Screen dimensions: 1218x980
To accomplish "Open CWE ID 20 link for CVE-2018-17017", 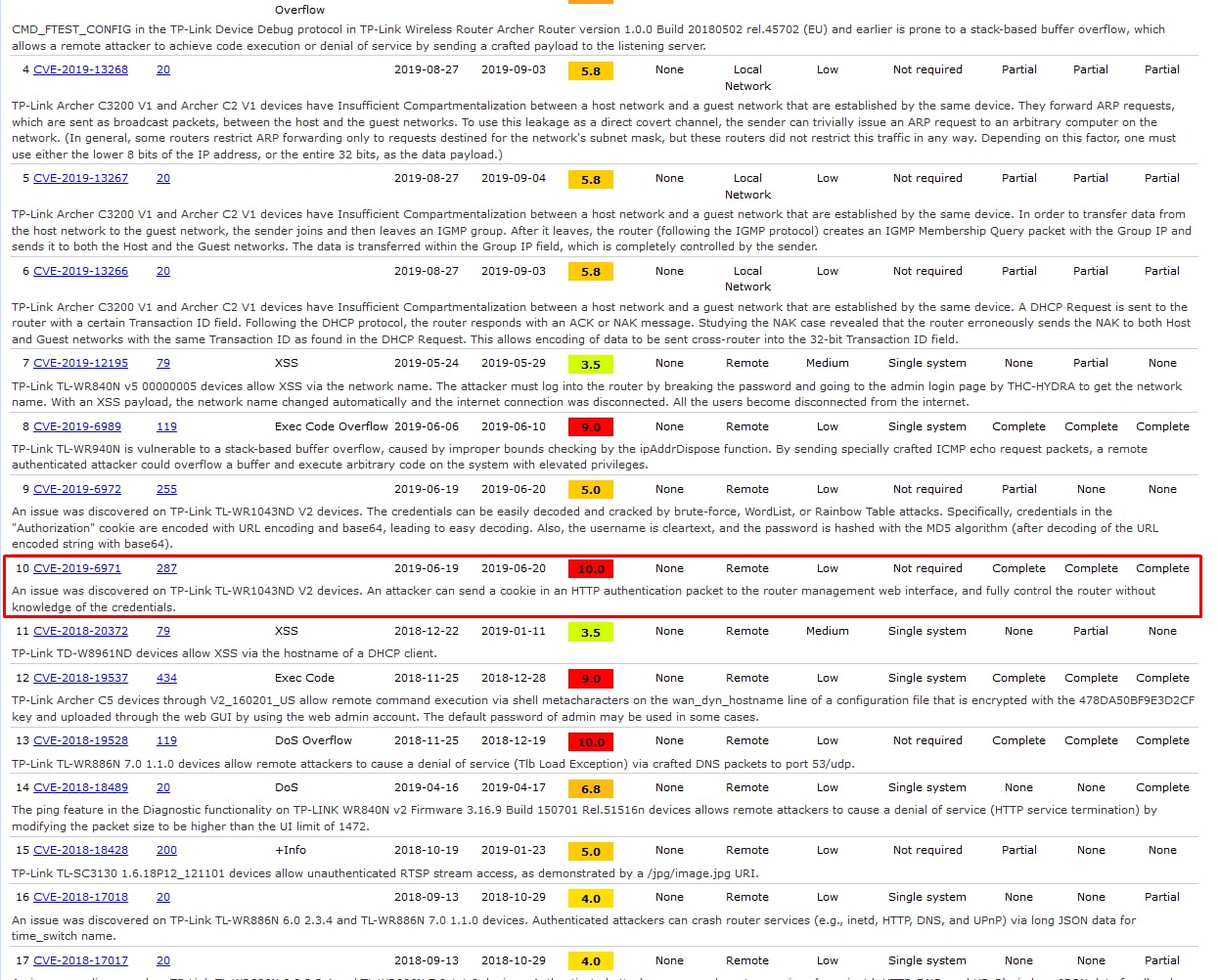I will 163,960.
